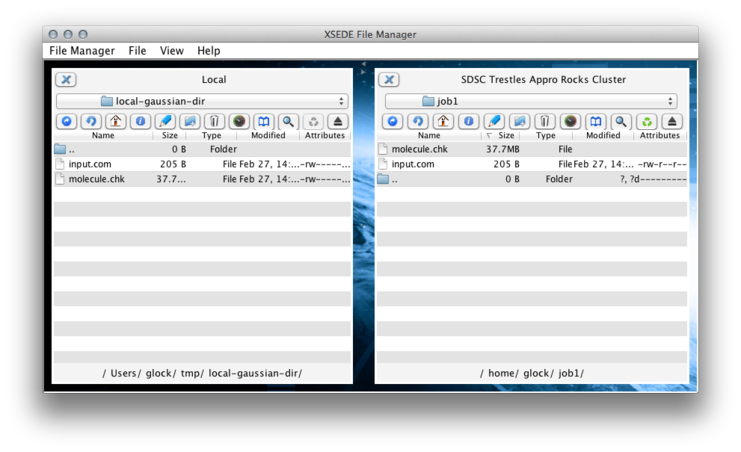Click 'local-gaussian-dir/' in Local path bar
This screenshot has width=741, height=452.
click(x=255, y=373)
